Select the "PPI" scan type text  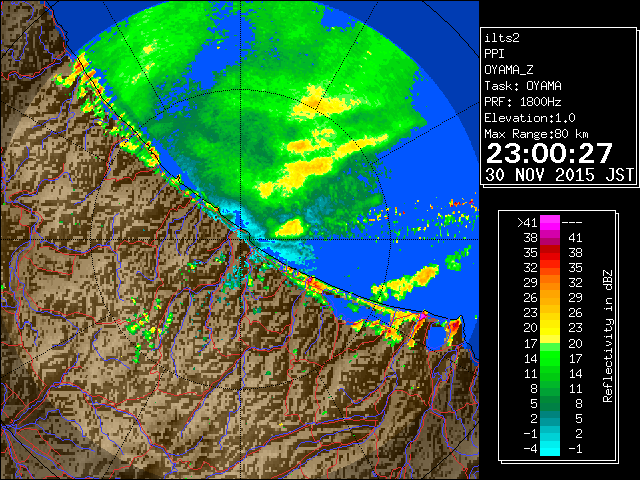pos(494,54)
